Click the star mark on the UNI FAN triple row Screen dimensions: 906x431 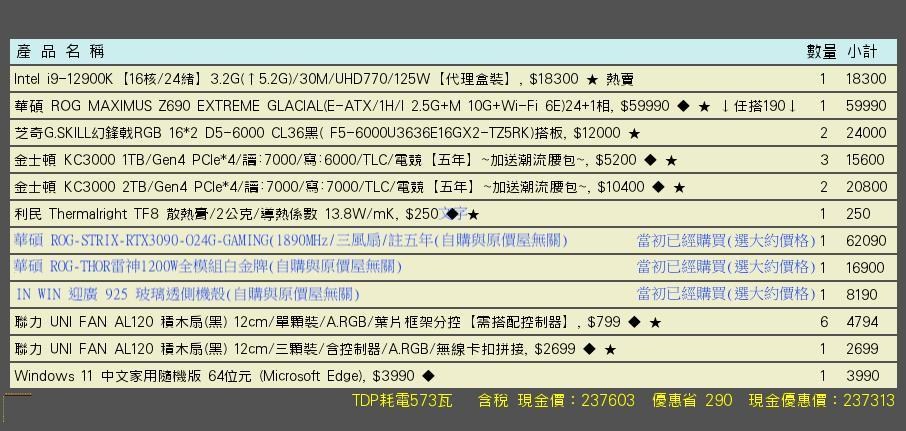pos(610,350)
